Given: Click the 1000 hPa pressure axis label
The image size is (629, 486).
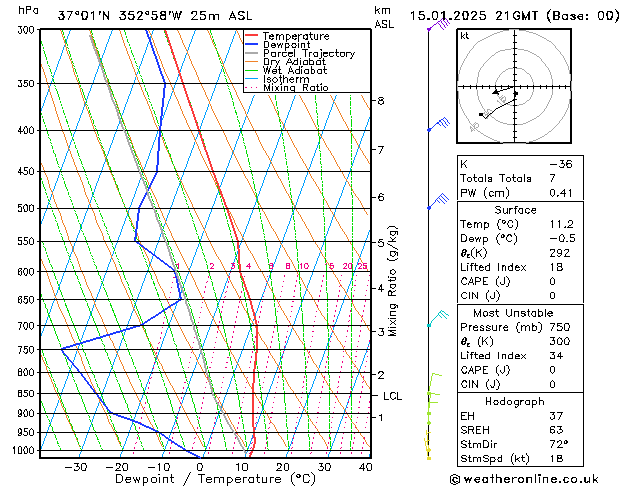Looking at the screenshot, I should coord(26,450).
